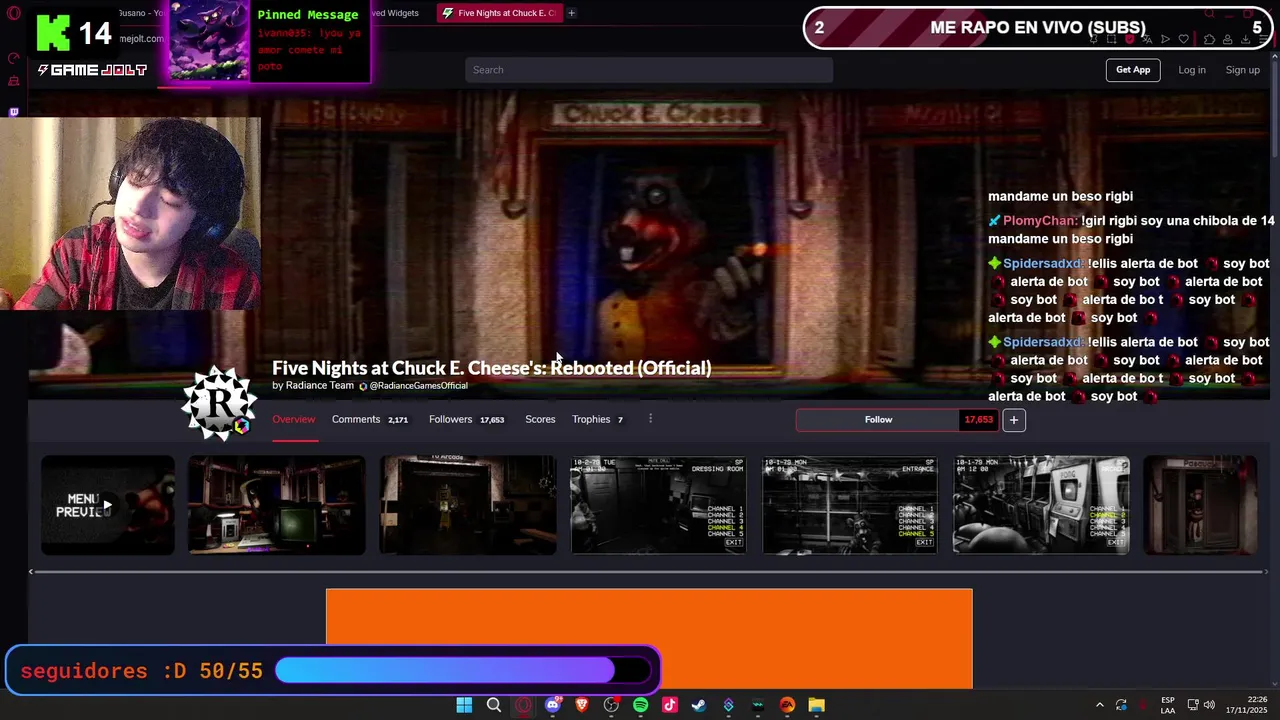Click the plus button beside Follow

tap(1013, 420)
